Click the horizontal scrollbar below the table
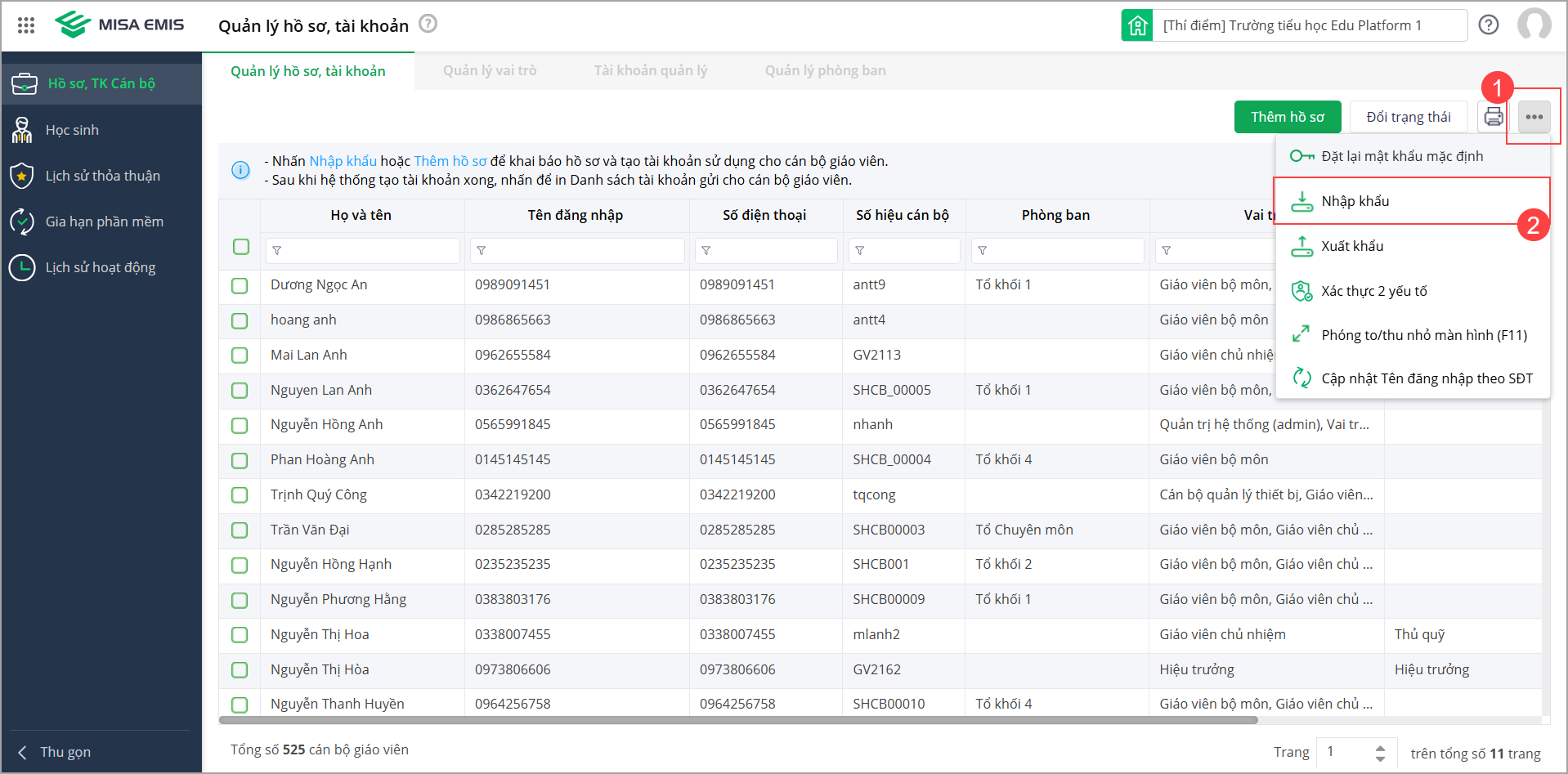The height and width of the screenshot is (774, 1568). pos(737,720)
